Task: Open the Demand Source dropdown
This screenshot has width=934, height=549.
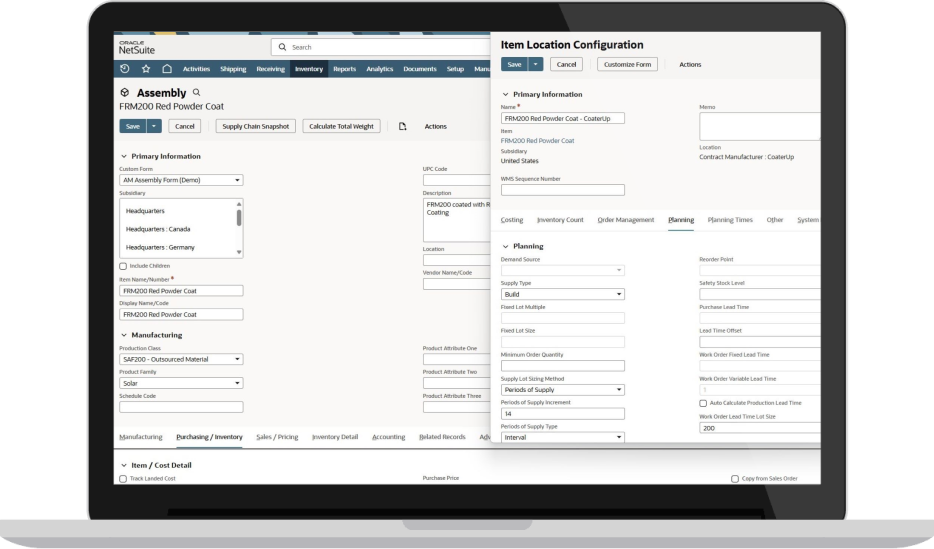Action: point(563,270)
